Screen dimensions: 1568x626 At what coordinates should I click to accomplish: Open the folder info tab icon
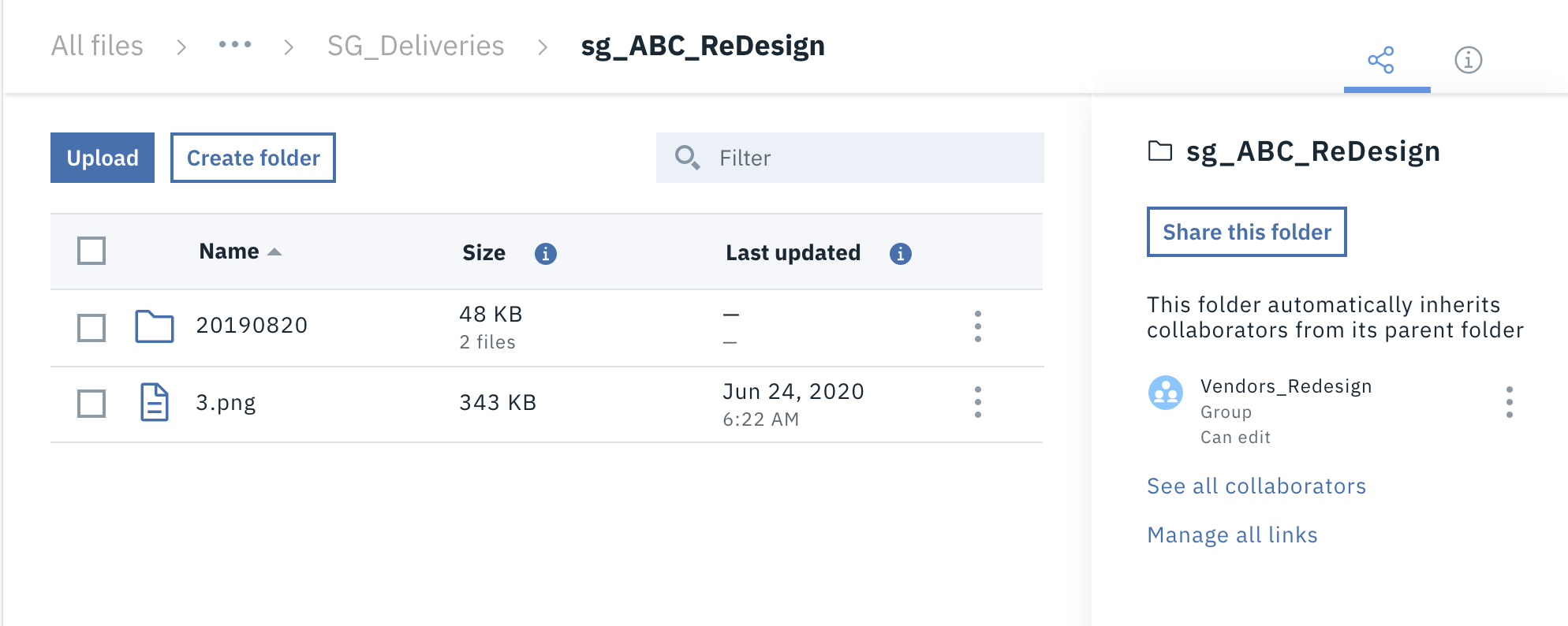[x=1468, y=60]
